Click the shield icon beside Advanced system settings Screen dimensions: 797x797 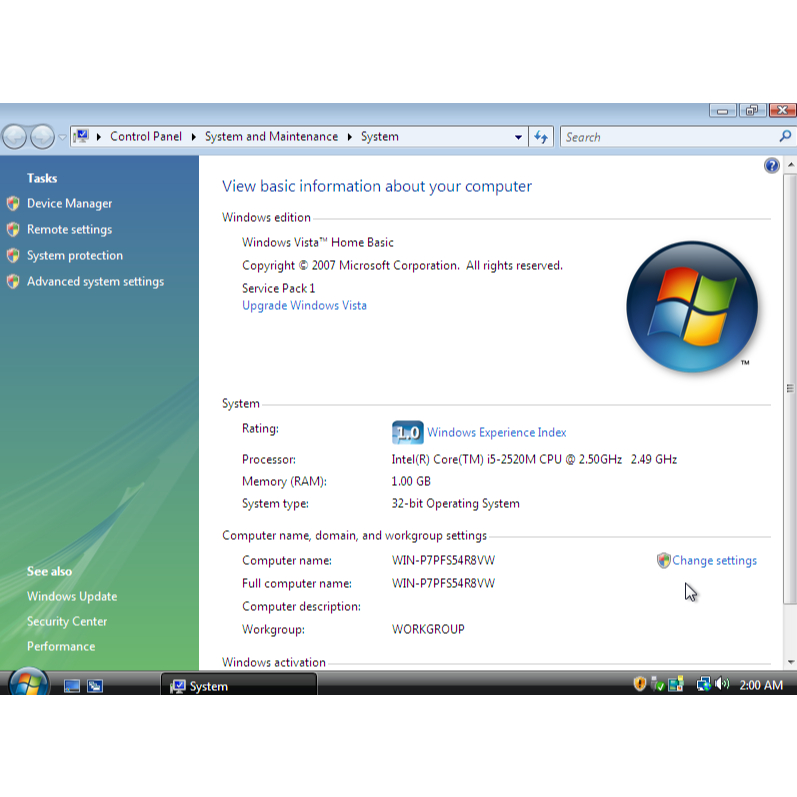coord(13,281)
